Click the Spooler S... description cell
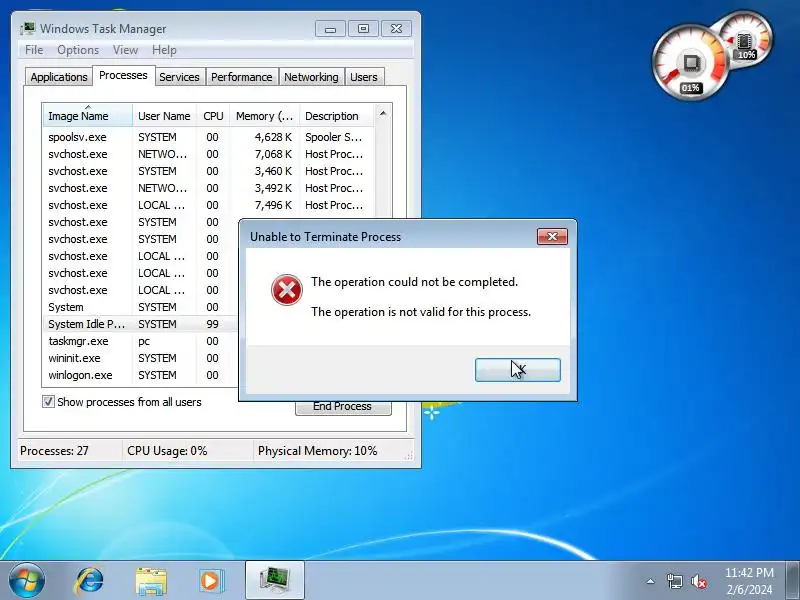 [334, 137]
